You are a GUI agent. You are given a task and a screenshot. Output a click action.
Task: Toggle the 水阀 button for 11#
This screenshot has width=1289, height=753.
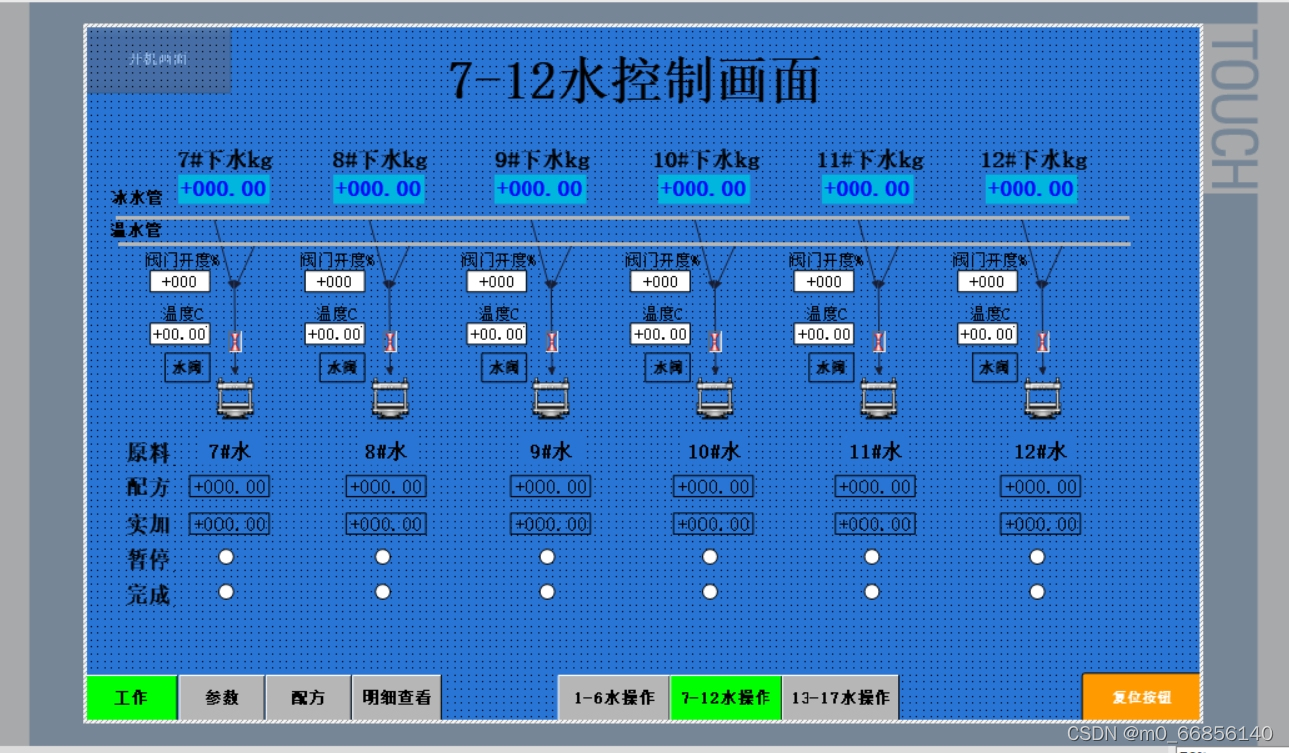832,367
